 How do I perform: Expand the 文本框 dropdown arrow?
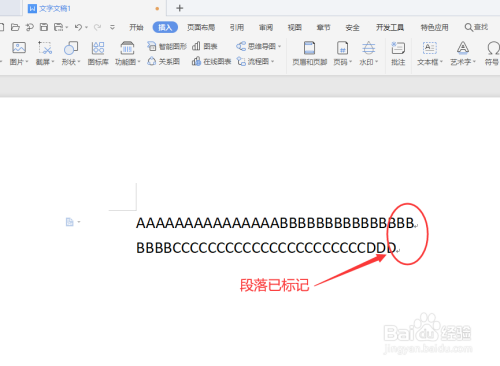pyautogui.click(x=441, y=62)
